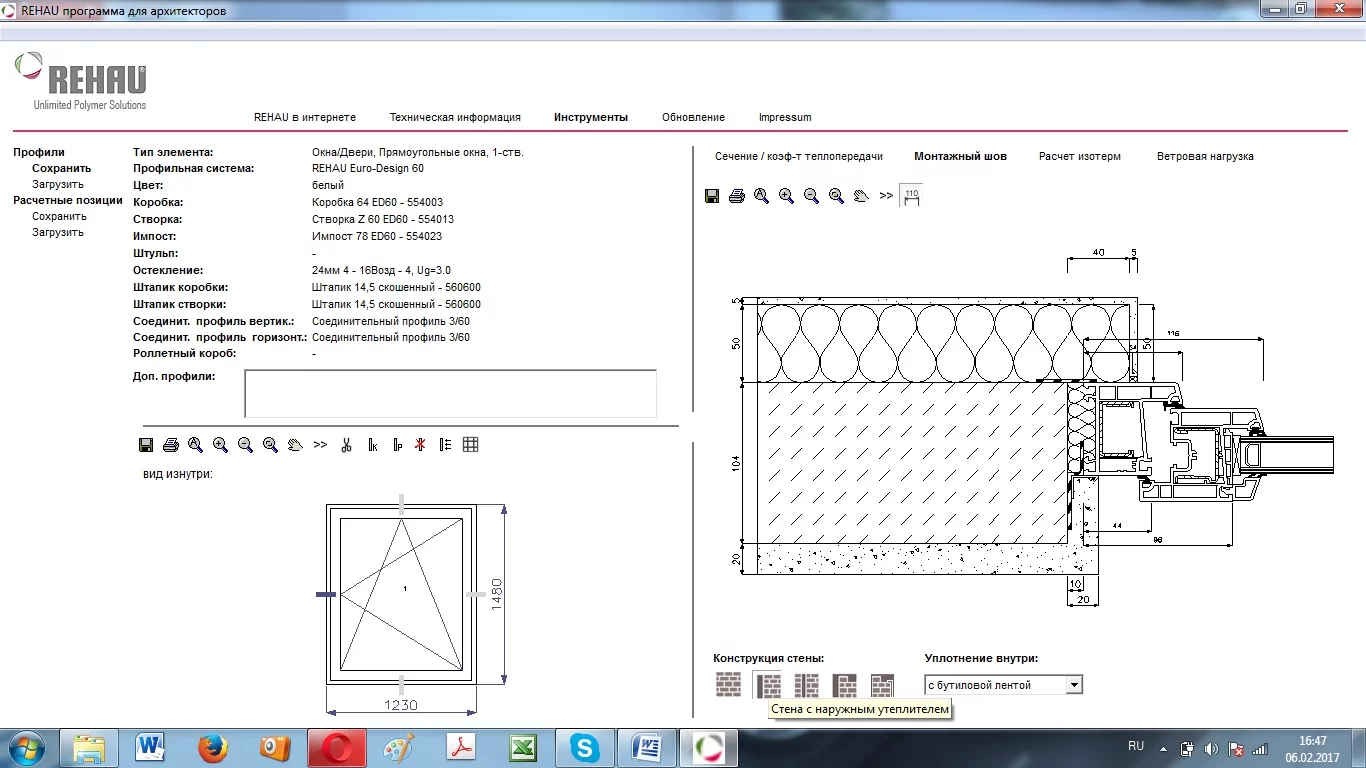Switch to the "Расчет изотерм" tab
This screenshot has height=768, width=1366.
click(1079, 156)
